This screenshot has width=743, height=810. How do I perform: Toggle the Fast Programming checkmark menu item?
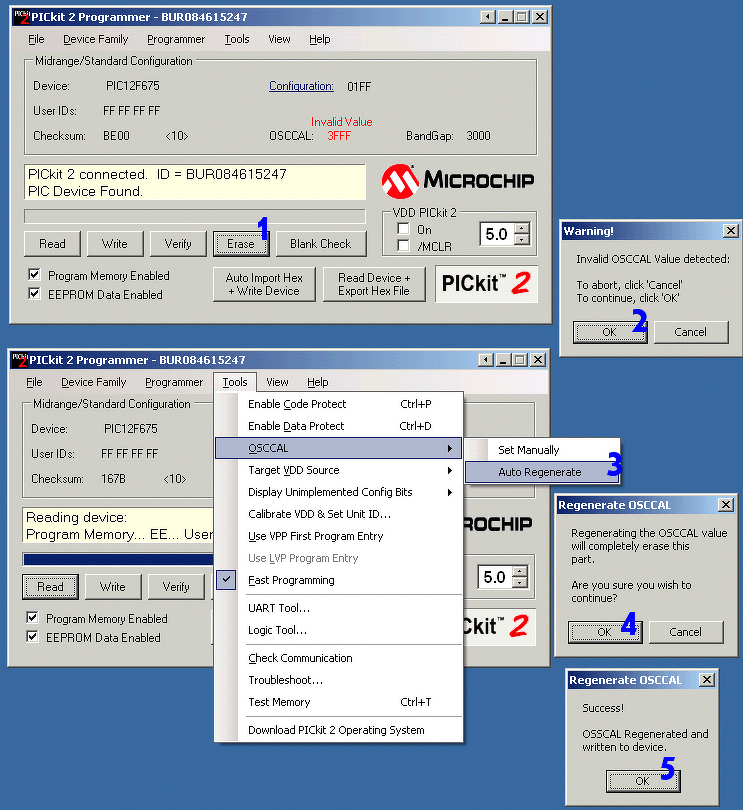pos(339,580)
